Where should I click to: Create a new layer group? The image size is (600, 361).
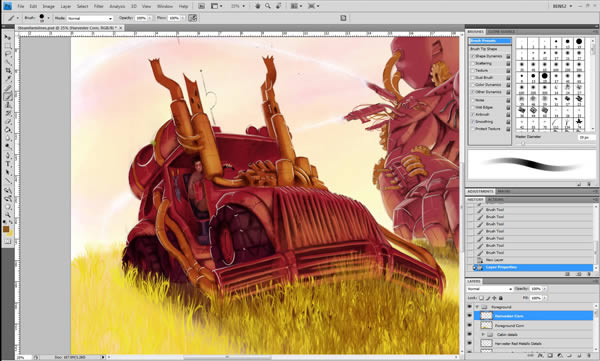point(569,356)
